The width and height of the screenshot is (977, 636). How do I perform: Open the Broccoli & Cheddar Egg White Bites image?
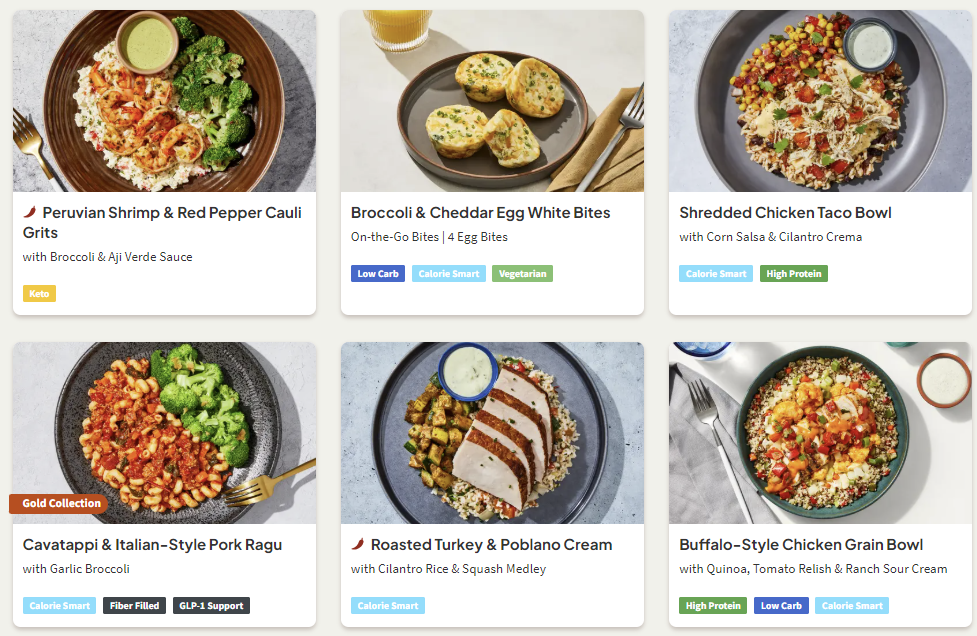coord(492,101)
